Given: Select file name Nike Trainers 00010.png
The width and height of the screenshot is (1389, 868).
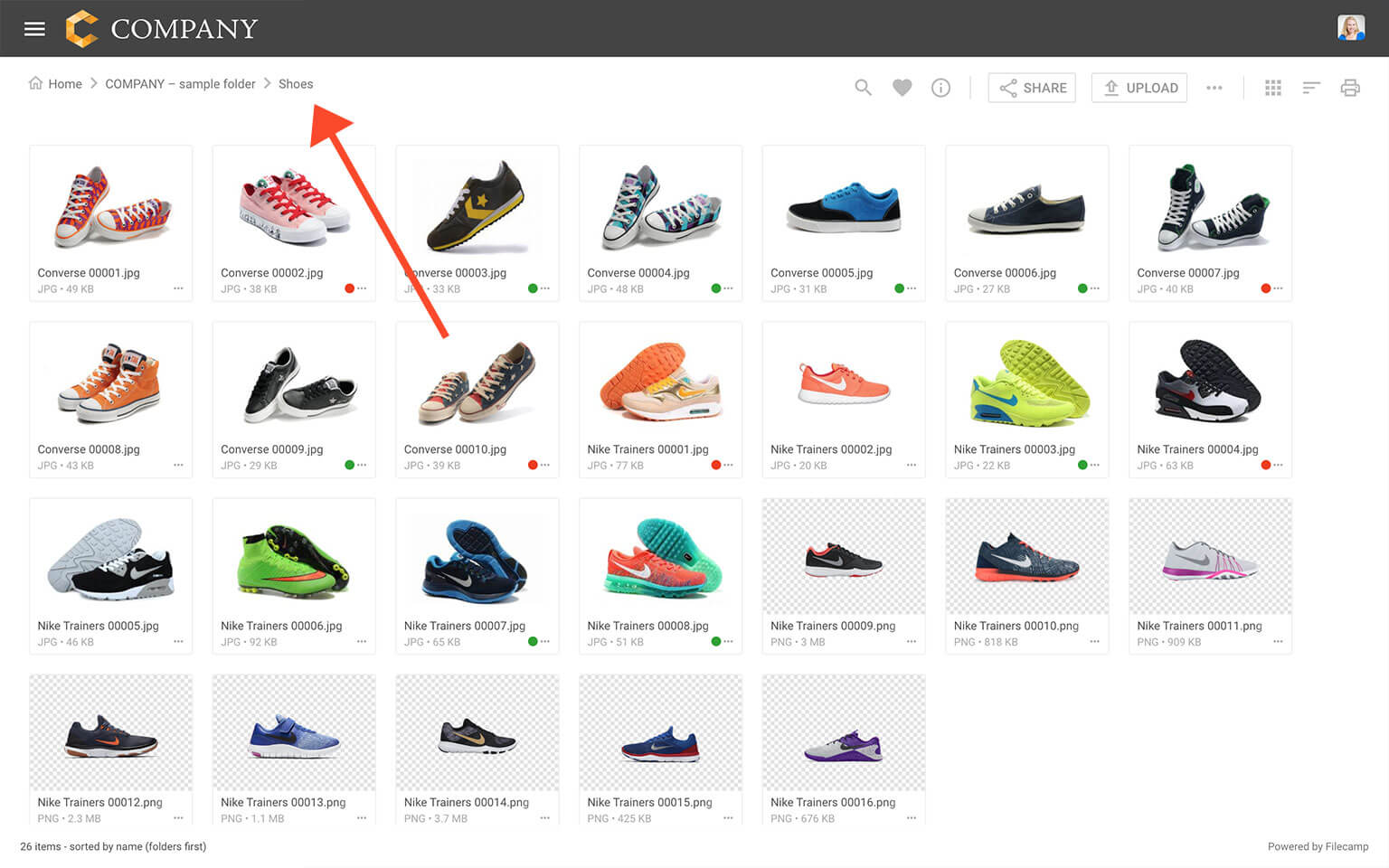Looking at the screenshot, I should point(1016,626).
